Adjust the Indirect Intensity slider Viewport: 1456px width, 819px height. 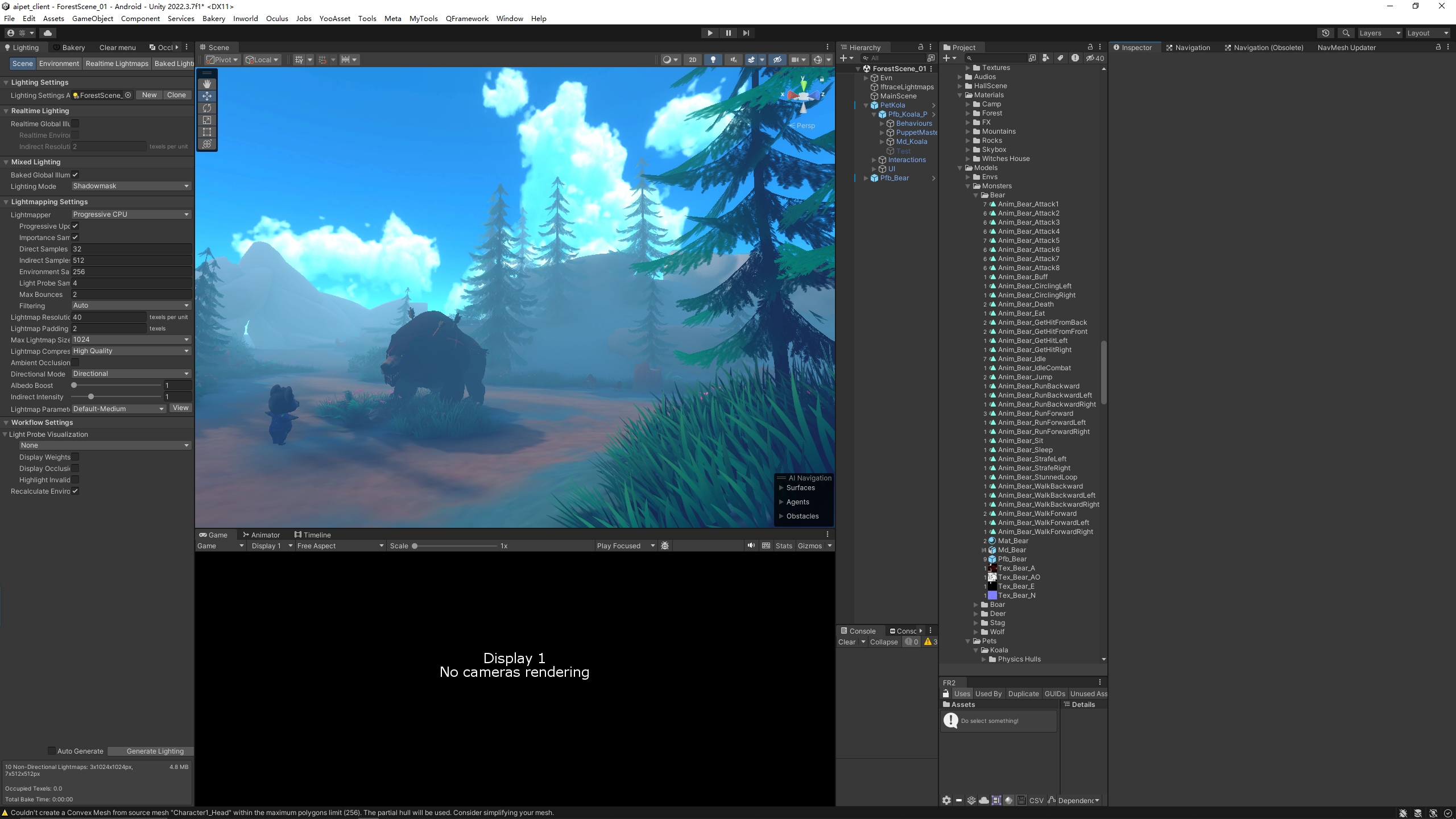click(x=91, y=396)
